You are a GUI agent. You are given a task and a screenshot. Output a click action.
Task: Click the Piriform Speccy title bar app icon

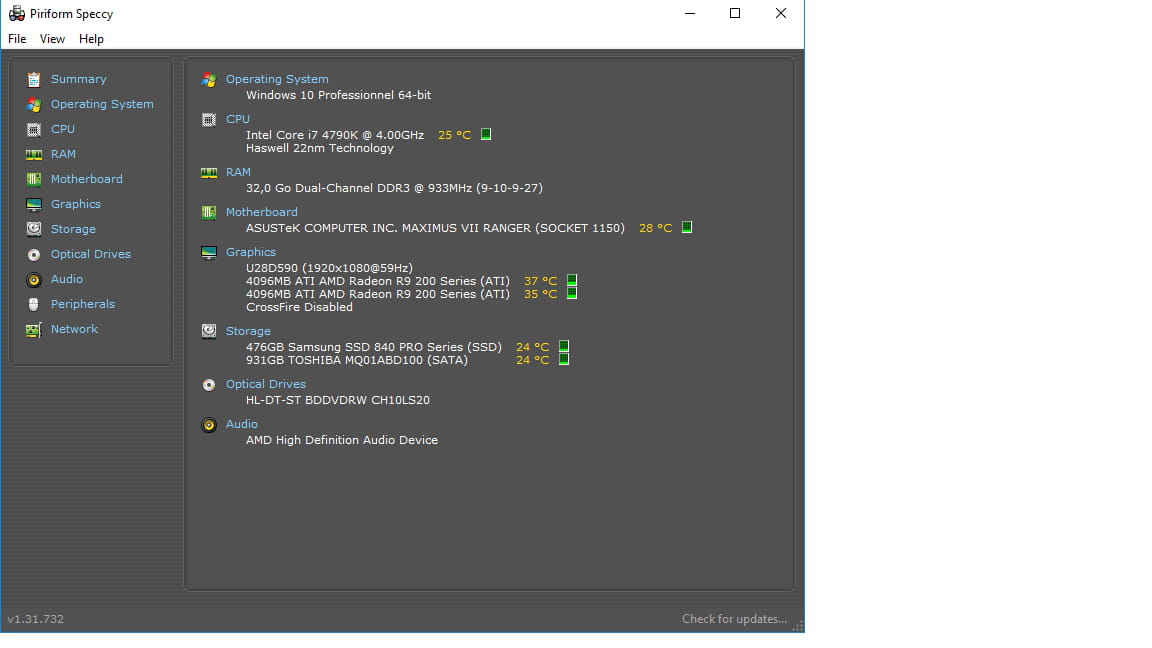pyautogui.click(x=16, y=13)
